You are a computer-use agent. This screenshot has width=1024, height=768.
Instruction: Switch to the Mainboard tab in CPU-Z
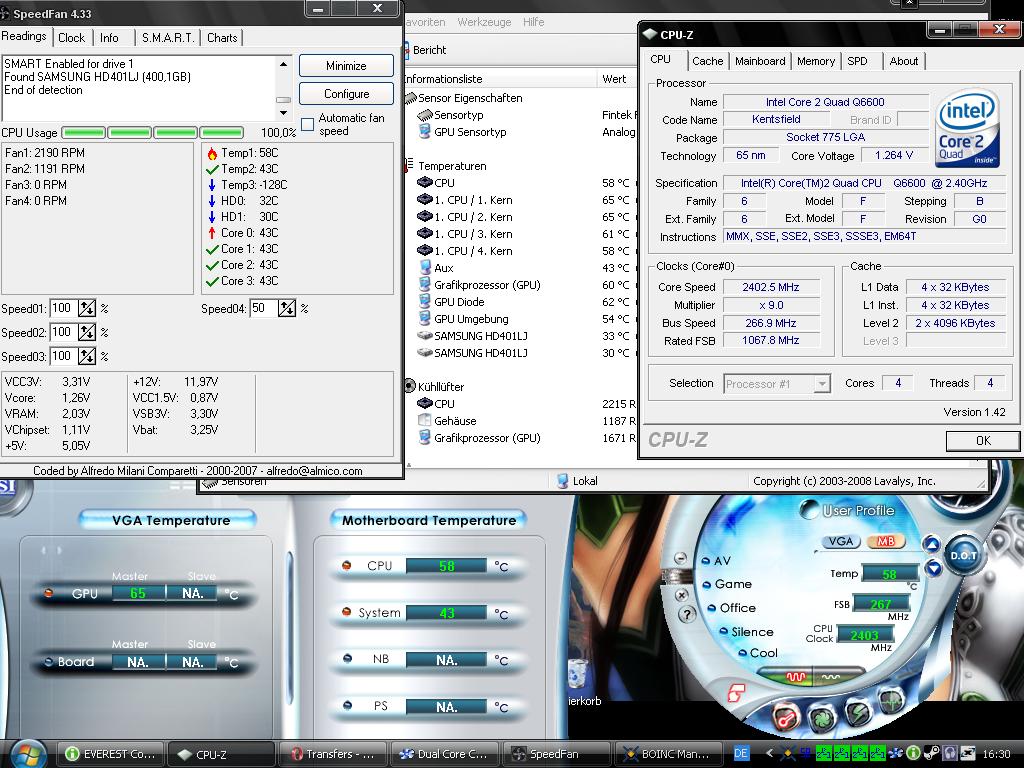(760, 61)
